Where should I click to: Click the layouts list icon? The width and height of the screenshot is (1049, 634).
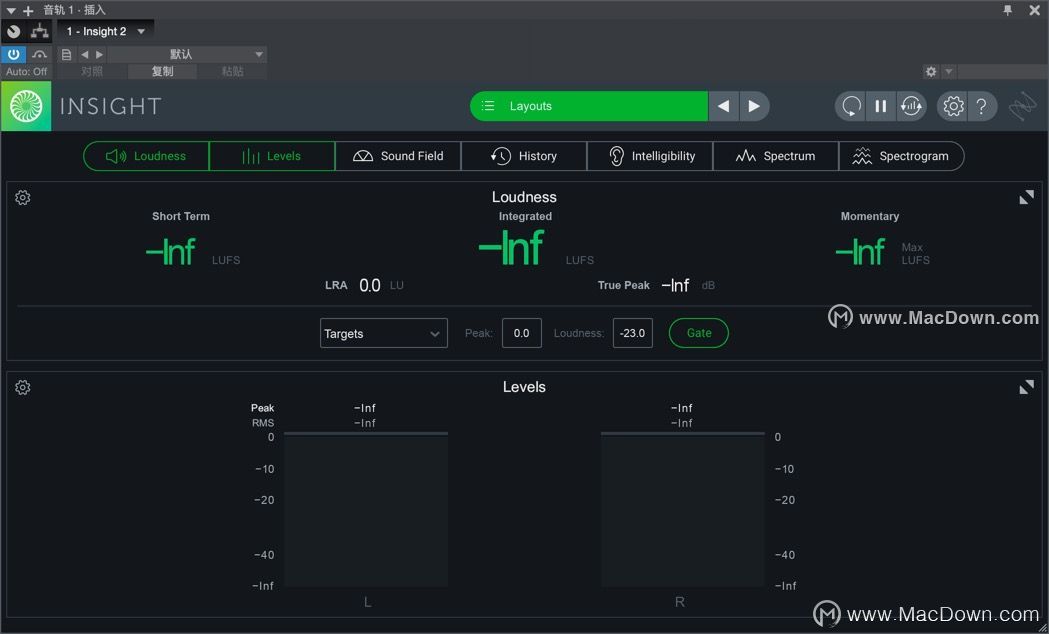[488, 106]
